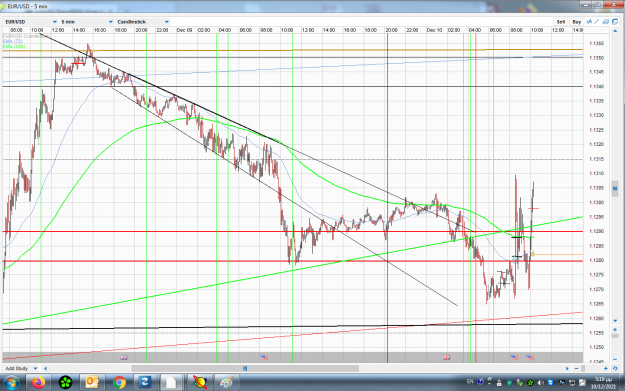
Task: Open the Windows Start menu
Action: click(x=11, y=383)
